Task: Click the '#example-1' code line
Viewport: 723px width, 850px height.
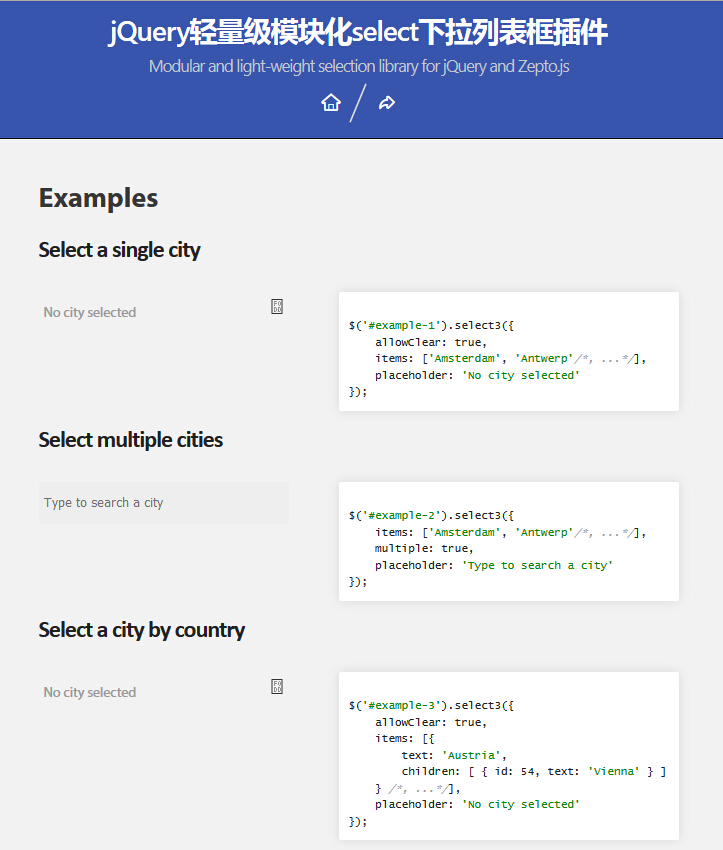Action: (x=431, y=325)
